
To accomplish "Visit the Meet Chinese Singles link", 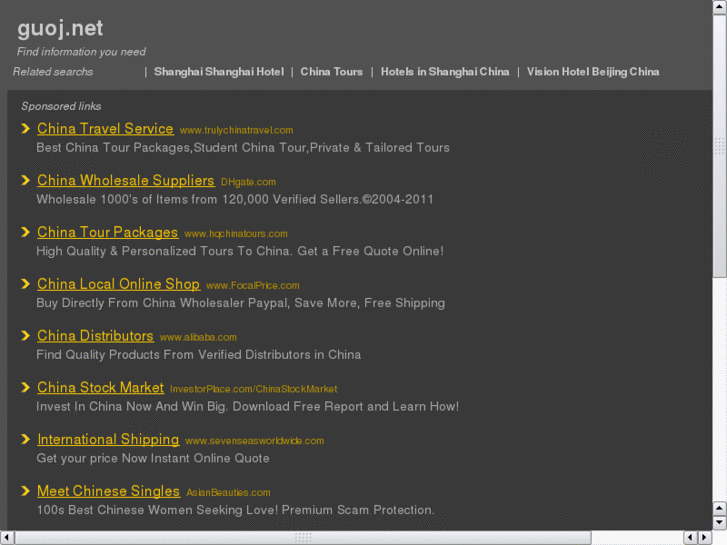I will pos(108,491).
